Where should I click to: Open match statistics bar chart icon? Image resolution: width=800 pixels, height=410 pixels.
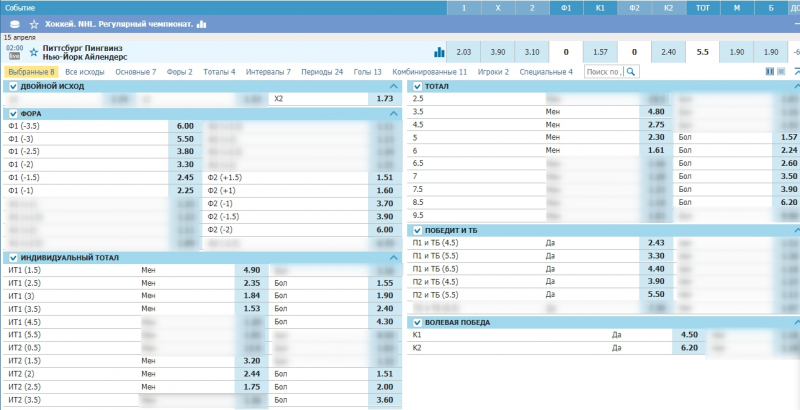coord(439,52)
